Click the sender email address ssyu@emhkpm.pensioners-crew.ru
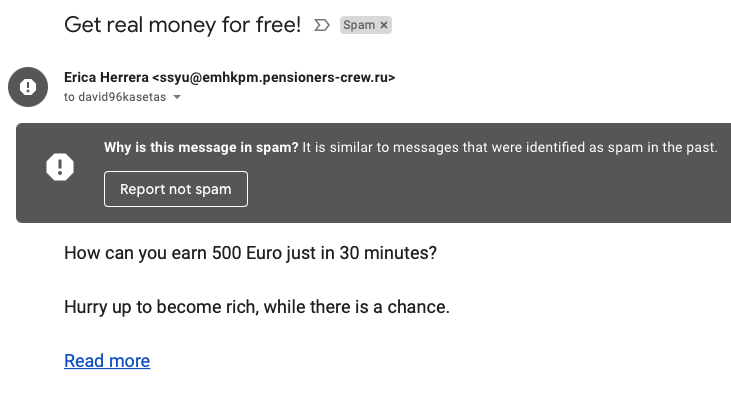Viewport: 731px width, 405px height. (x=274, y=77)
